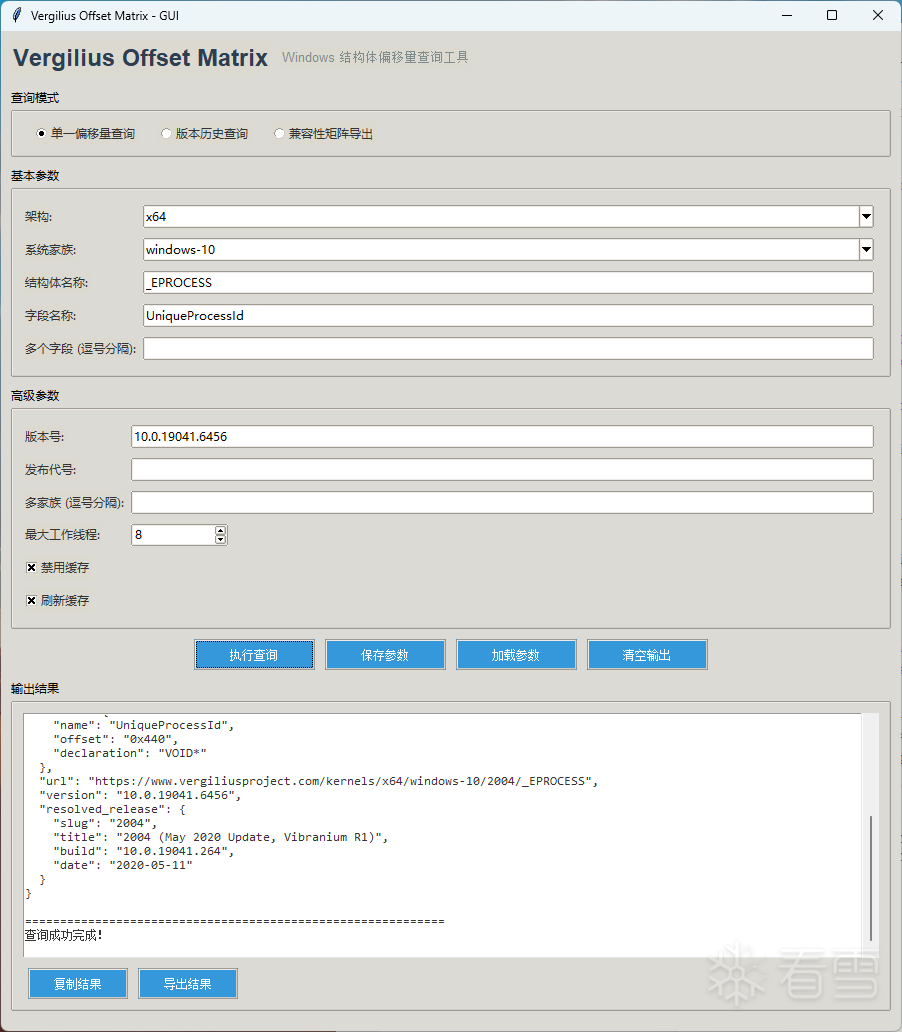
Task: Maximize the Vergilius Offset Matrix window
Action: point(832,15)
